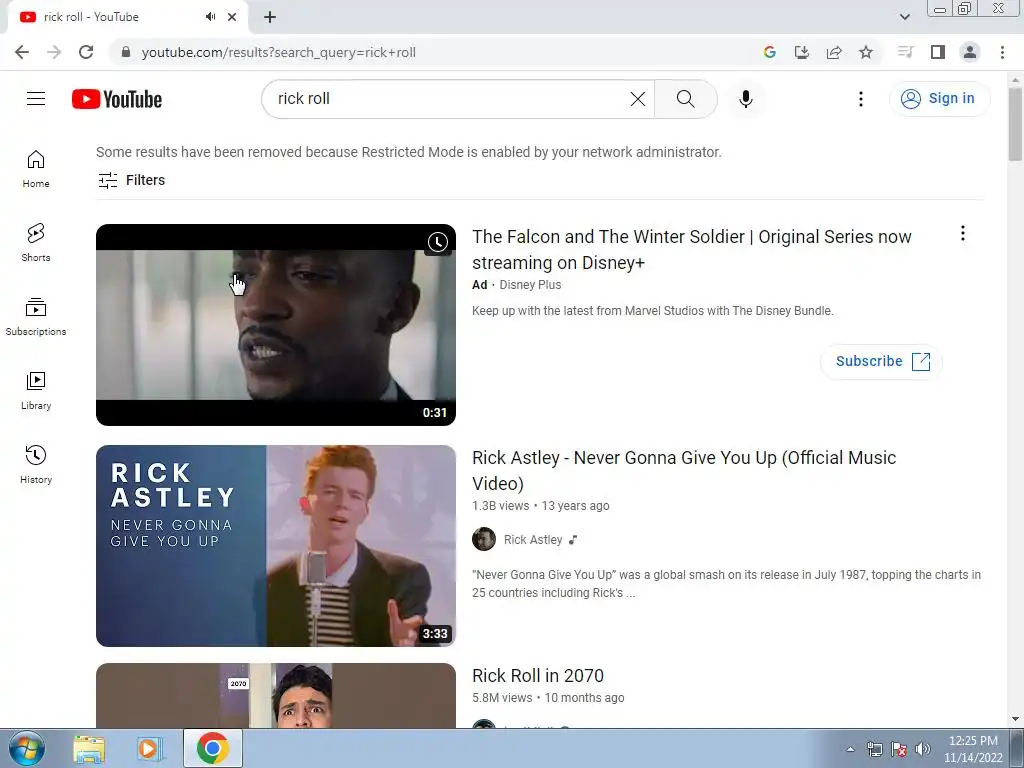Image resolution: width=1024 pixels, height=768 pixels.
Task: Click the scrollbar down arrow
Action: (1015, 720)
